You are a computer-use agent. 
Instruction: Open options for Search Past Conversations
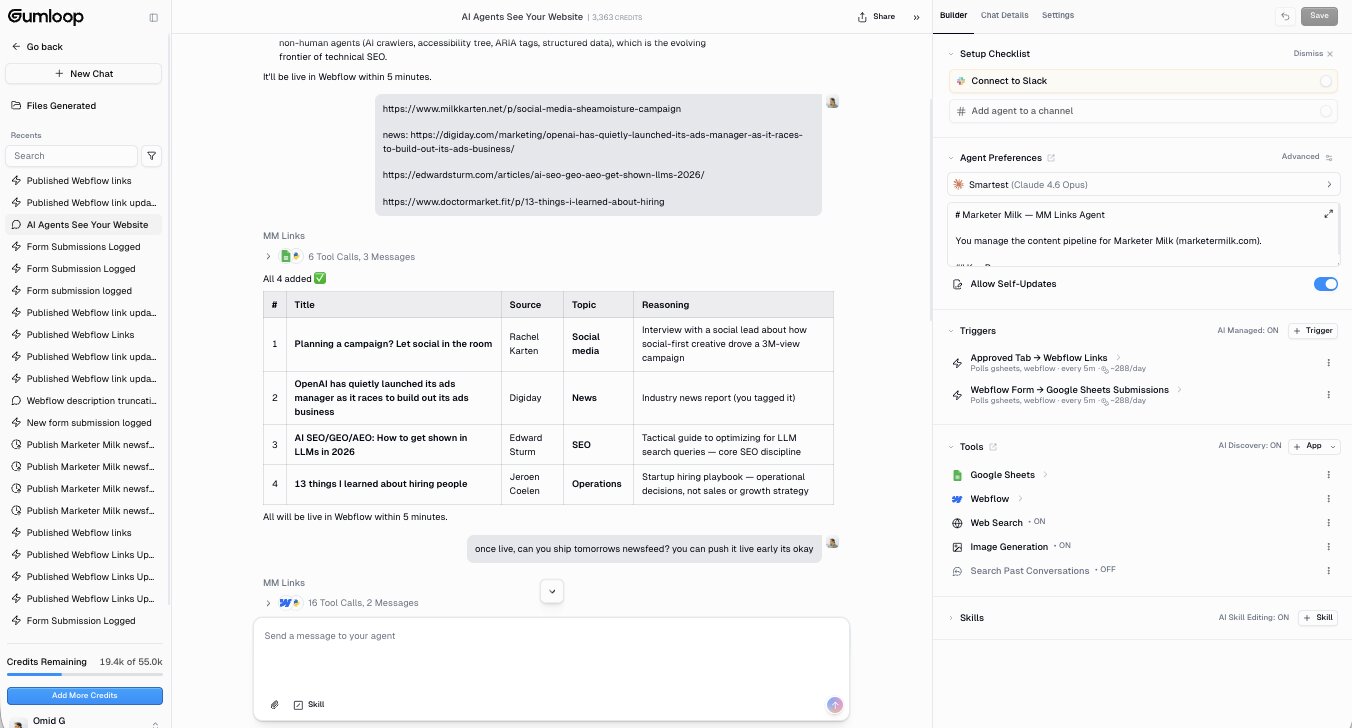pos(1329,571)
